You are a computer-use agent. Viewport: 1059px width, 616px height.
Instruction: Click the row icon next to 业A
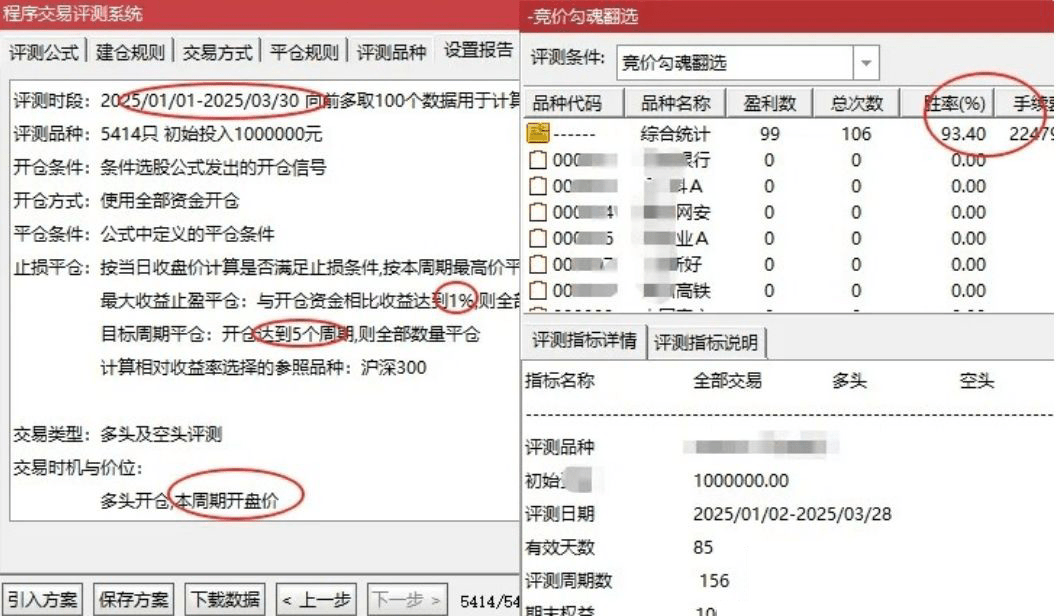[x=538, y=238]
